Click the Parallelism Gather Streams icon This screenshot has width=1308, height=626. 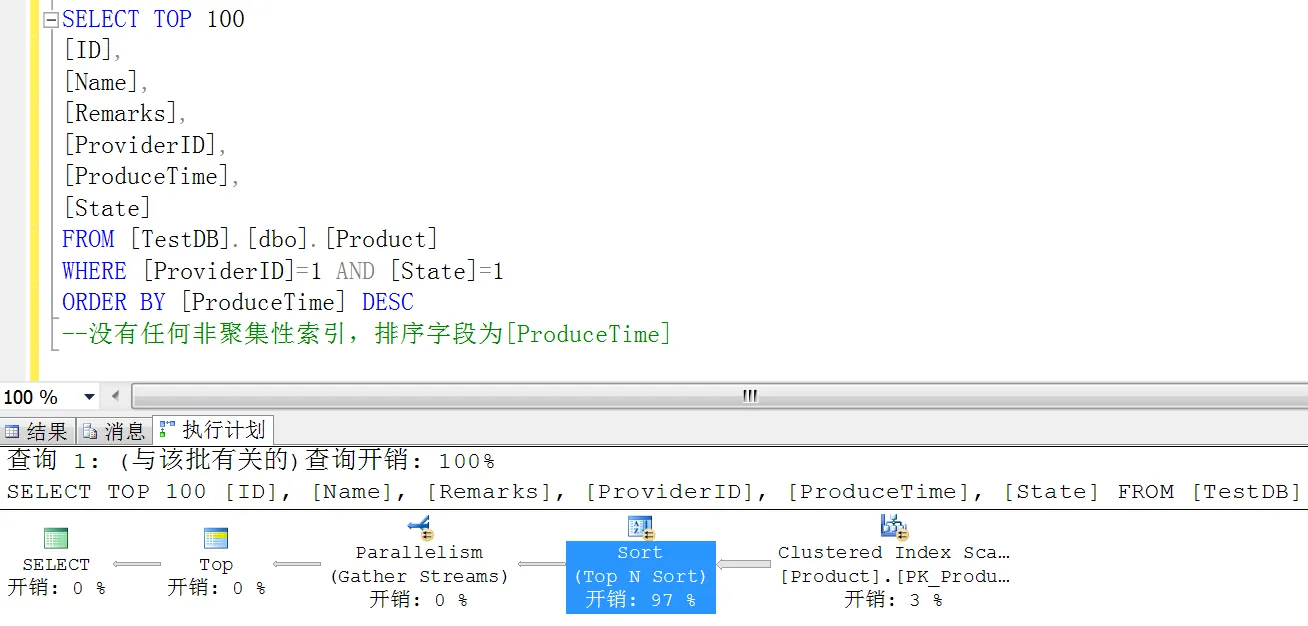click(x=420, y=526)
